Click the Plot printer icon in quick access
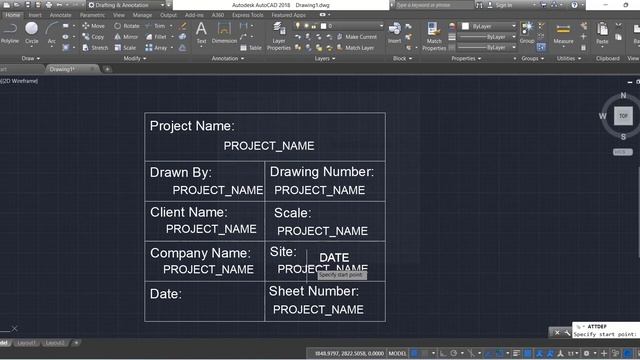The image size is (640, 360). pyautogui.click(x=49, y=5)
